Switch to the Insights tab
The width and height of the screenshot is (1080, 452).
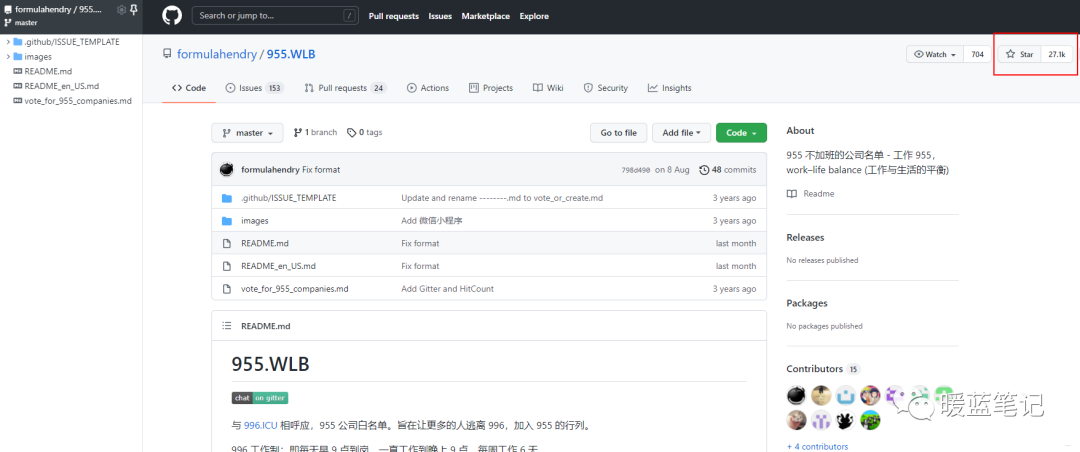(669, 88)
